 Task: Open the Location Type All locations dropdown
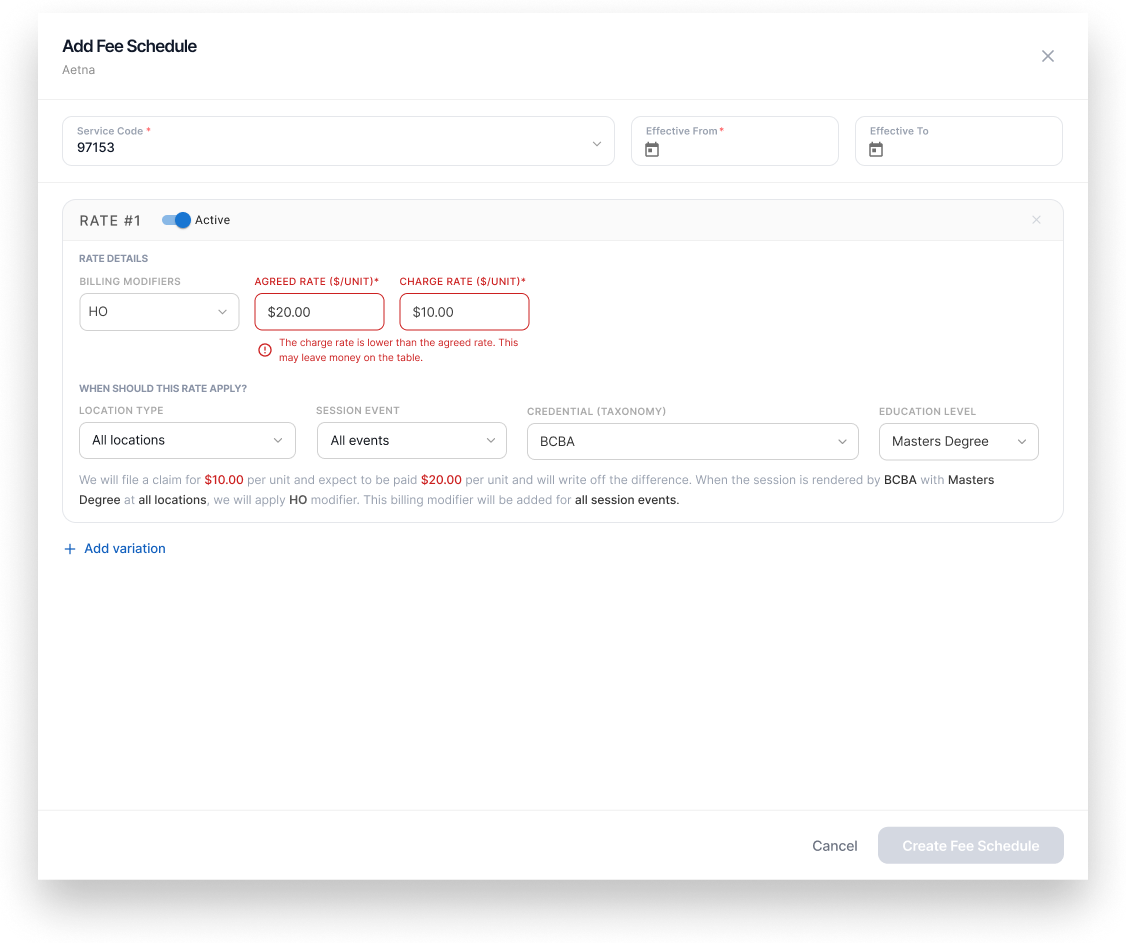pos(187,440)
